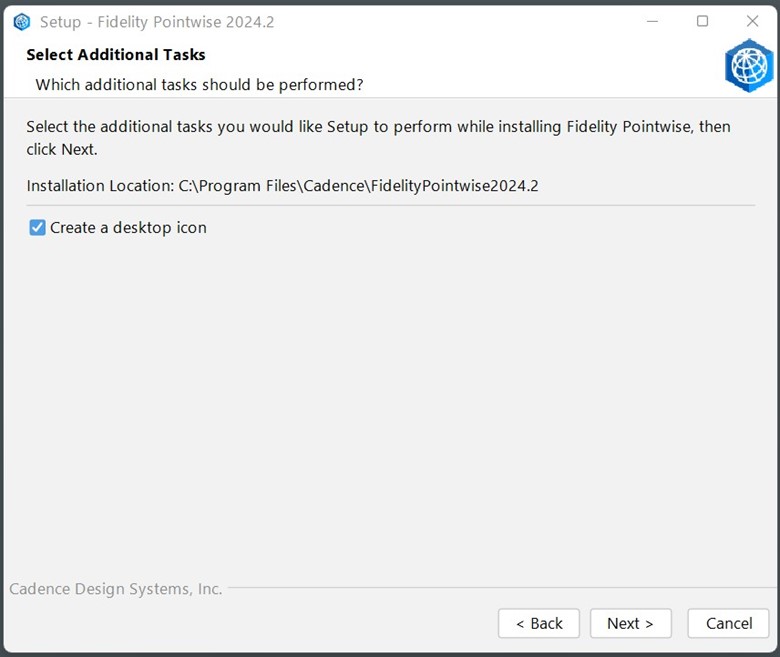Go to previous step with Back button
Screen dimensions: 780x657
[x=539, y=623]
